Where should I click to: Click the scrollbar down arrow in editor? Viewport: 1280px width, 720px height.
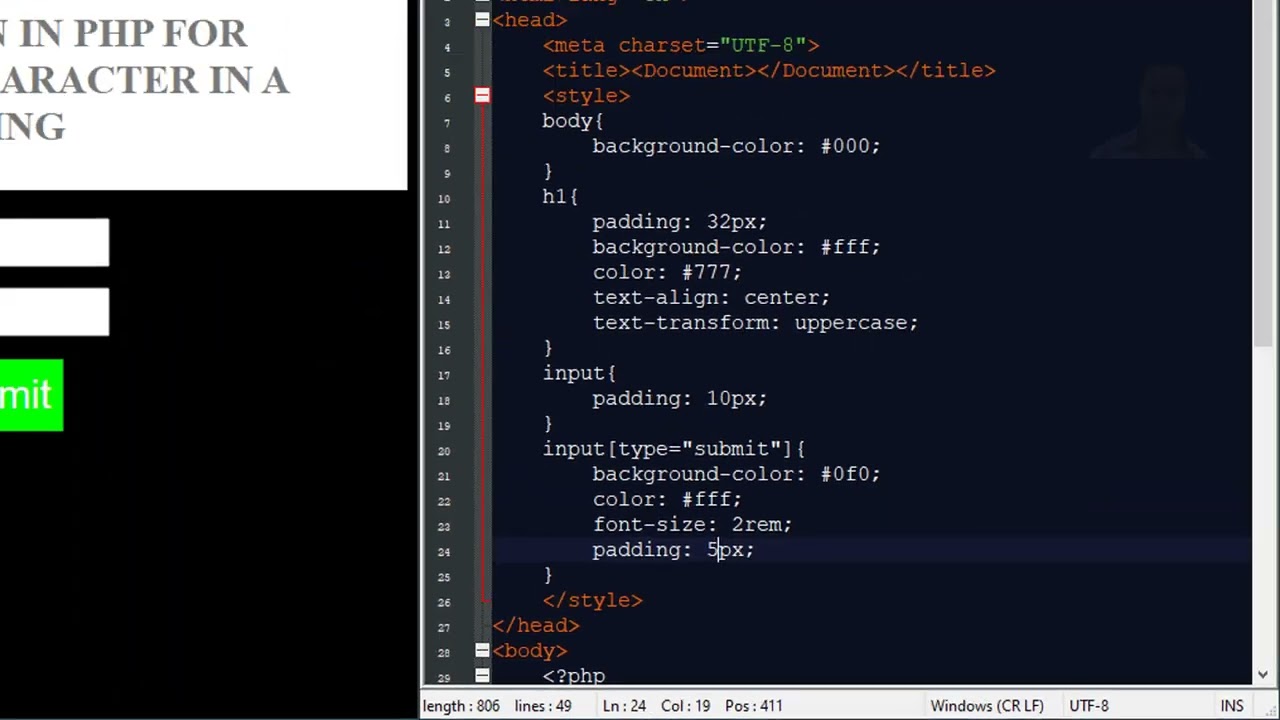pos(1263,675)
